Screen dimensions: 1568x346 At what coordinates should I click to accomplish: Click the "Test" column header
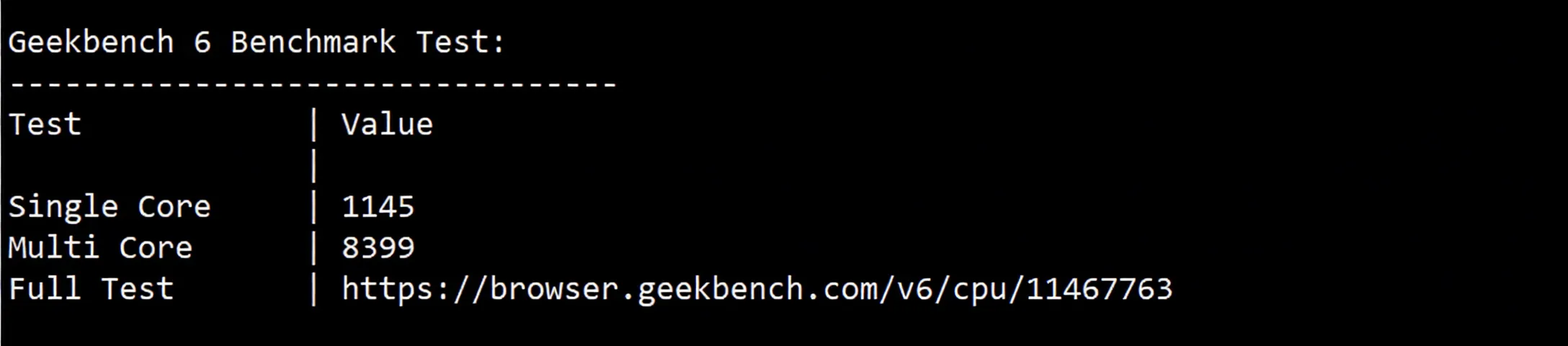tap(45, 125)
